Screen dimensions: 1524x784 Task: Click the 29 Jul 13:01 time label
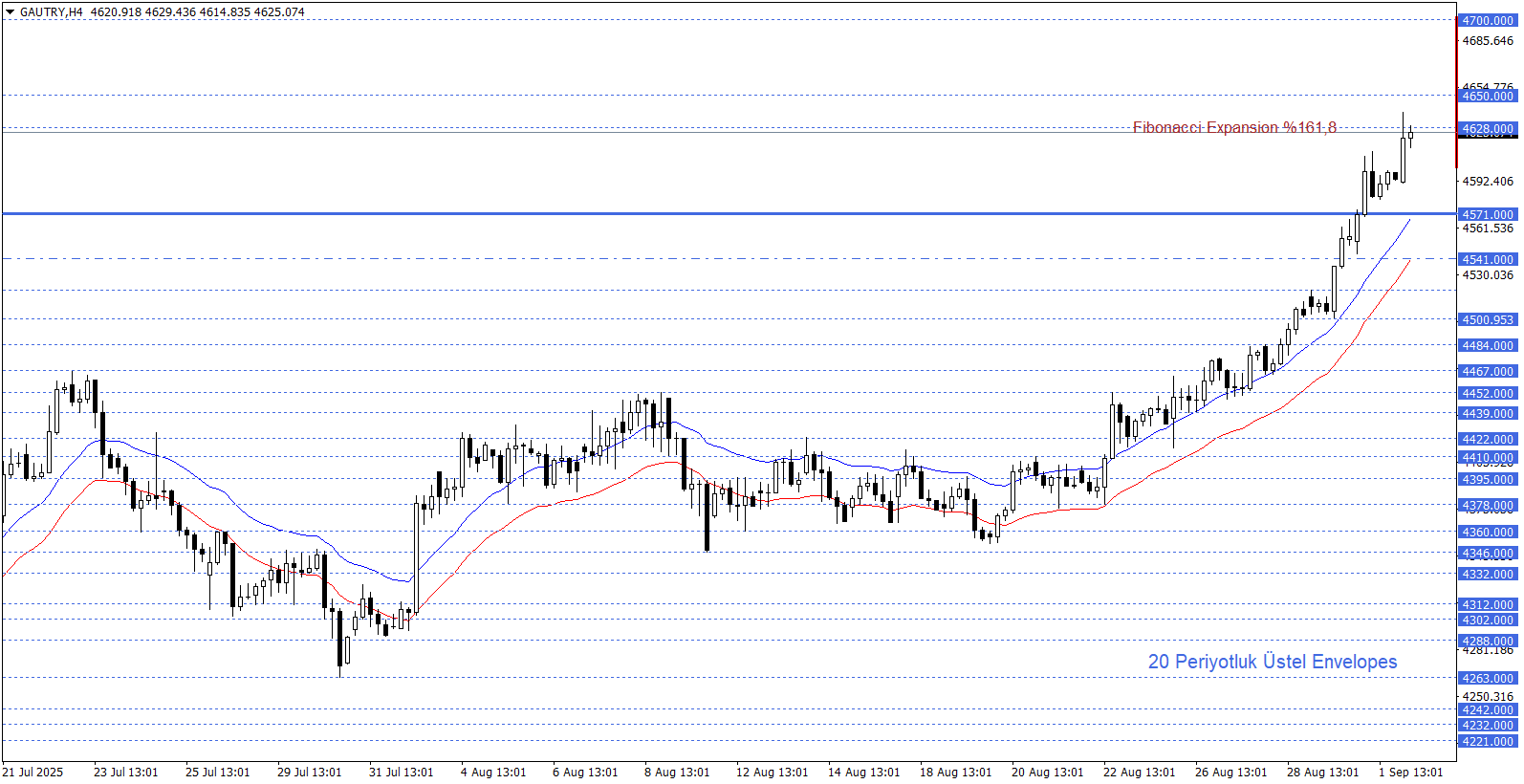click(x=310, y=773)
